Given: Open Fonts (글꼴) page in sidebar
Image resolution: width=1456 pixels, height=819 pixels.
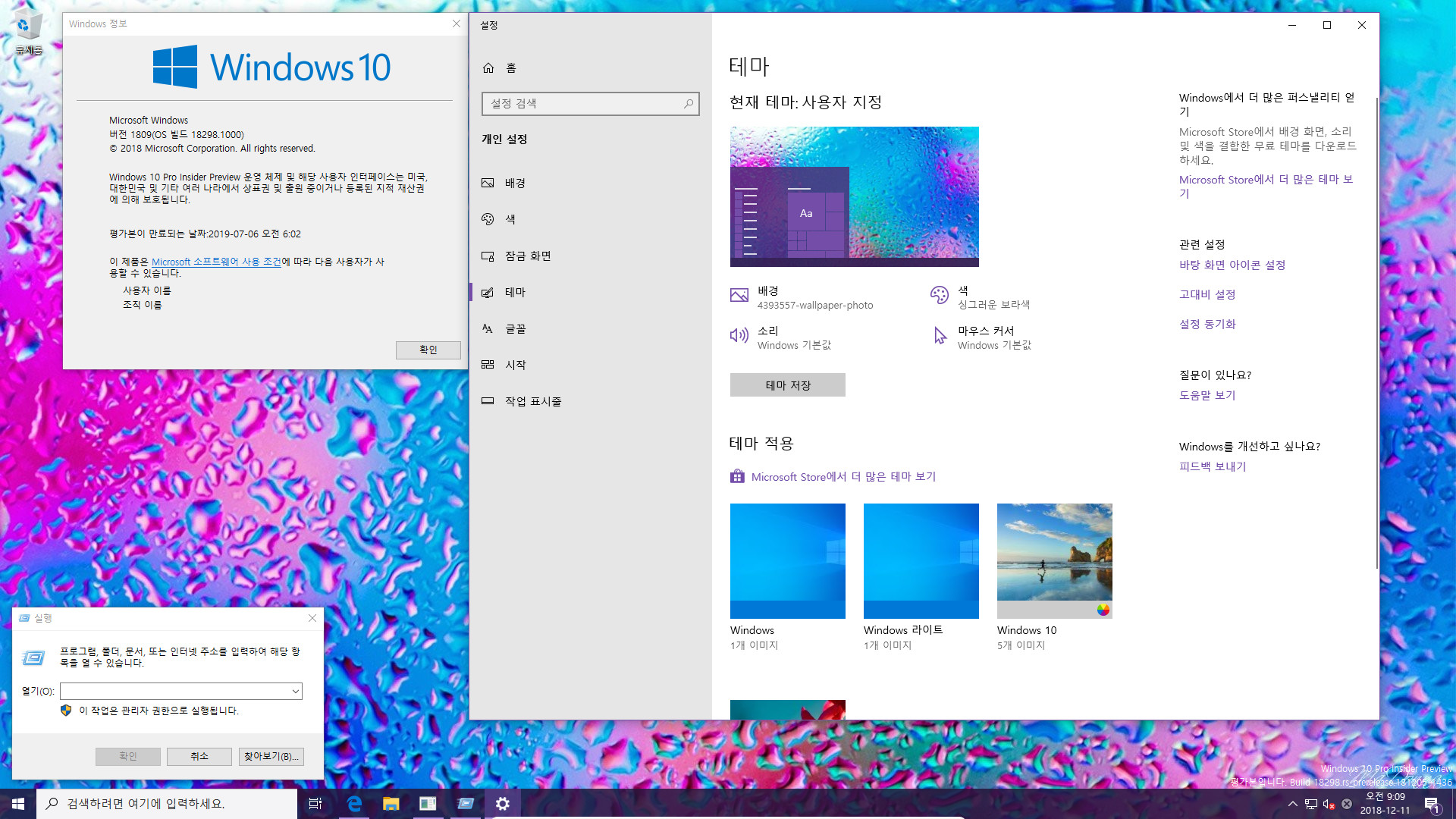Looking at the screenshot, I should click(590, 328).
